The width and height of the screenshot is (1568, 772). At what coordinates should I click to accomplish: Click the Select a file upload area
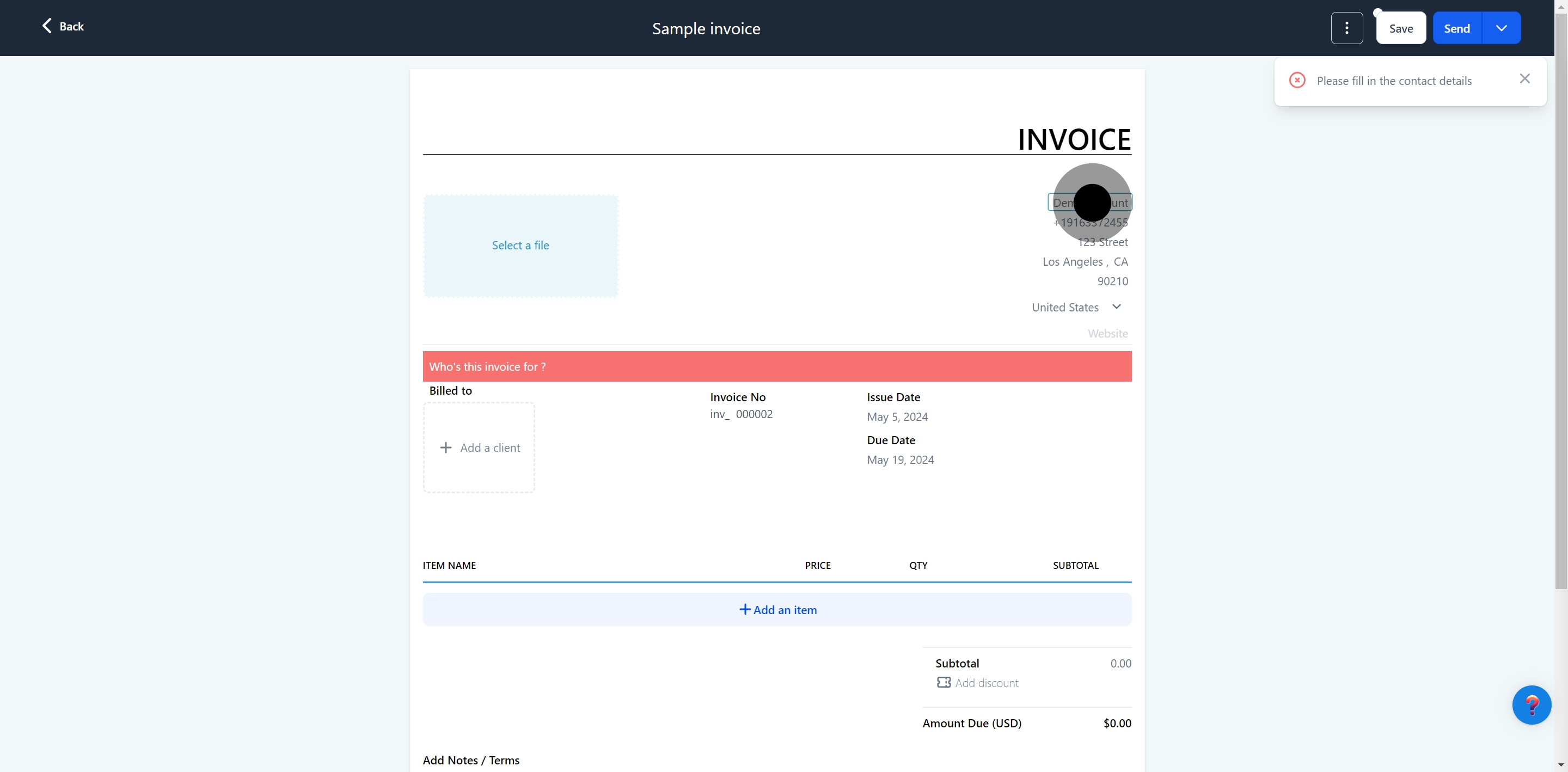point(520,246)
